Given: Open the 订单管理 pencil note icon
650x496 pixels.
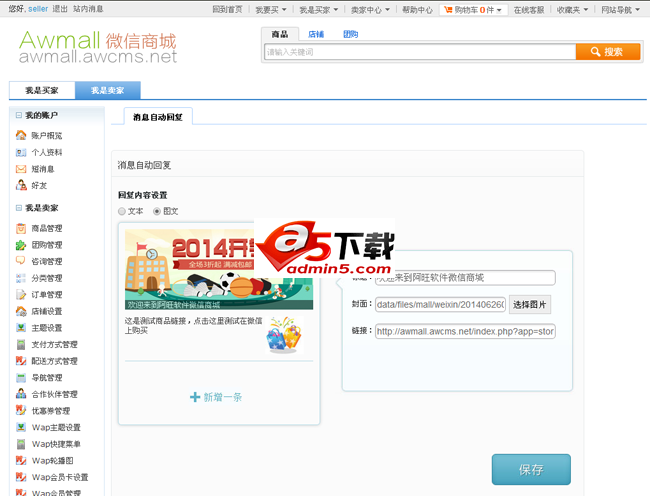Looking at the screenshot, I should tap(21, 295).
